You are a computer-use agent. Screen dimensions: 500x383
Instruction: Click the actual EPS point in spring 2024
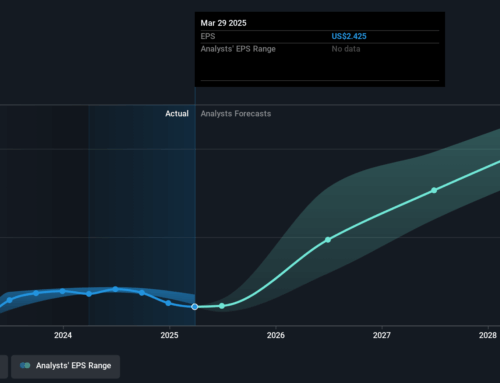pyautogui.click(x=89, y=294)
